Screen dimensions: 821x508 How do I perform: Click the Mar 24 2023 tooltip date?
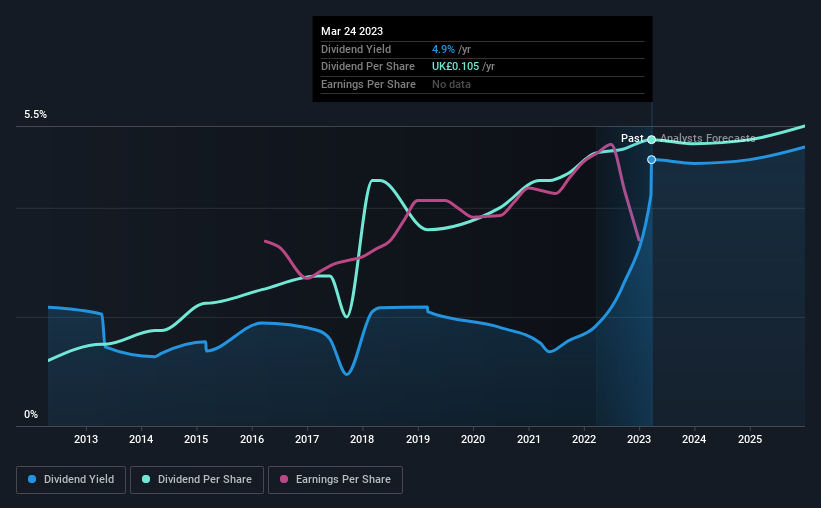[352, 31]
